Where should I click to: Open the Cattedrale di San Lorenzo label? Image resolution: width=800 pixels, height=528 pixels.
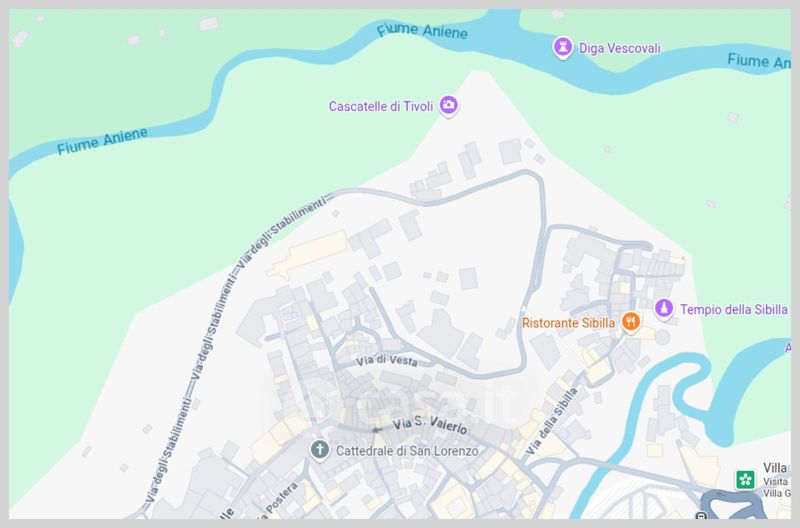click(407, 451)
